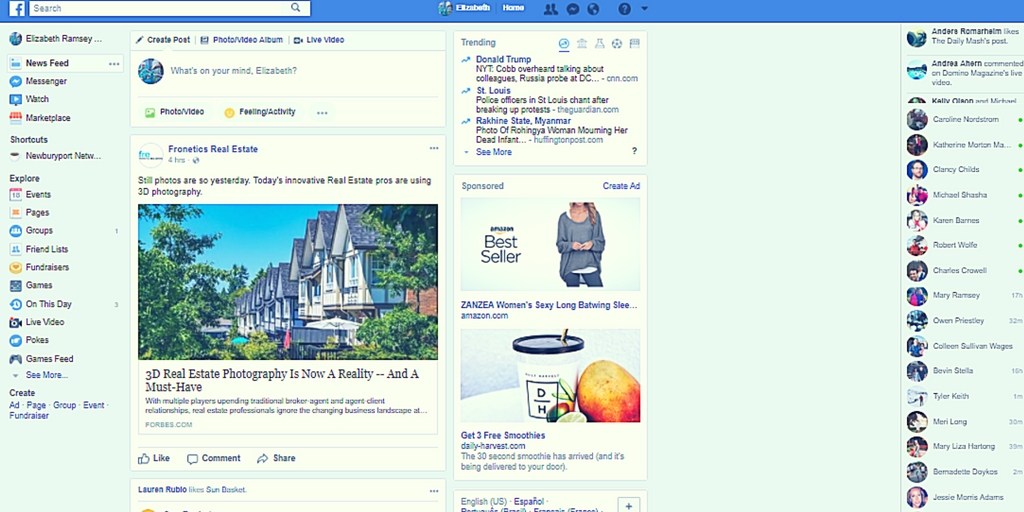
Task: Comment on the Fronetics post
Action: pyautogui.click(x=214, y=458)
